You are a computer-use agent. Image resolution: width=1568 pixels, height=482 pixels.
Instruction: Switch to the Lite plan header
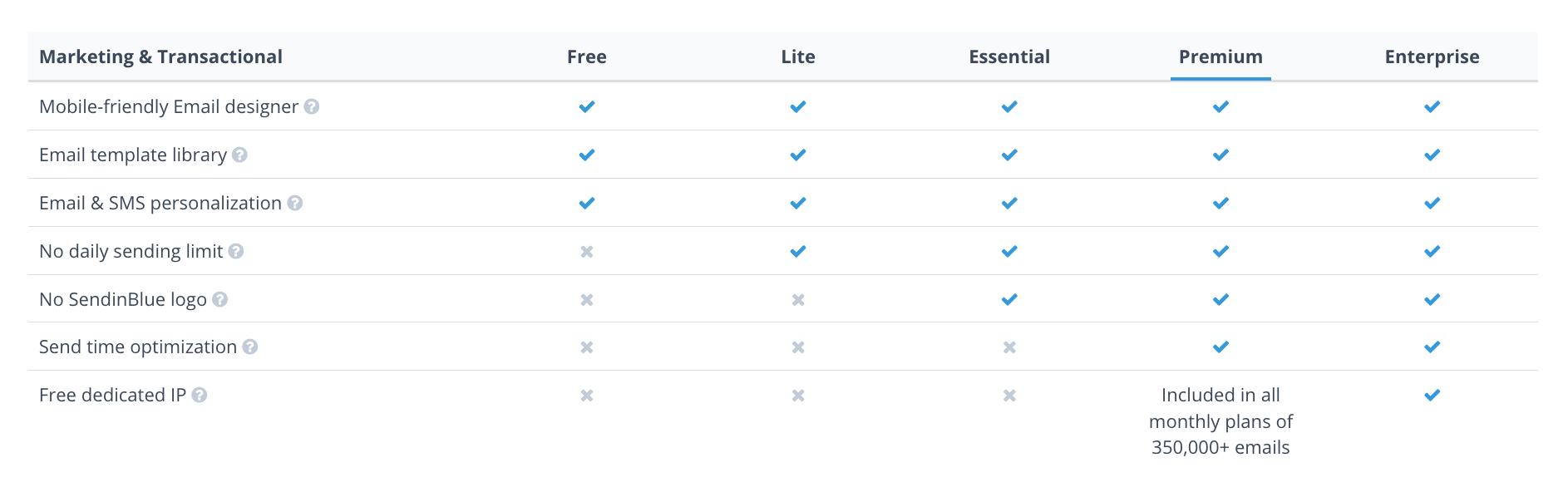pyautogui.click(x=798, y=57)
